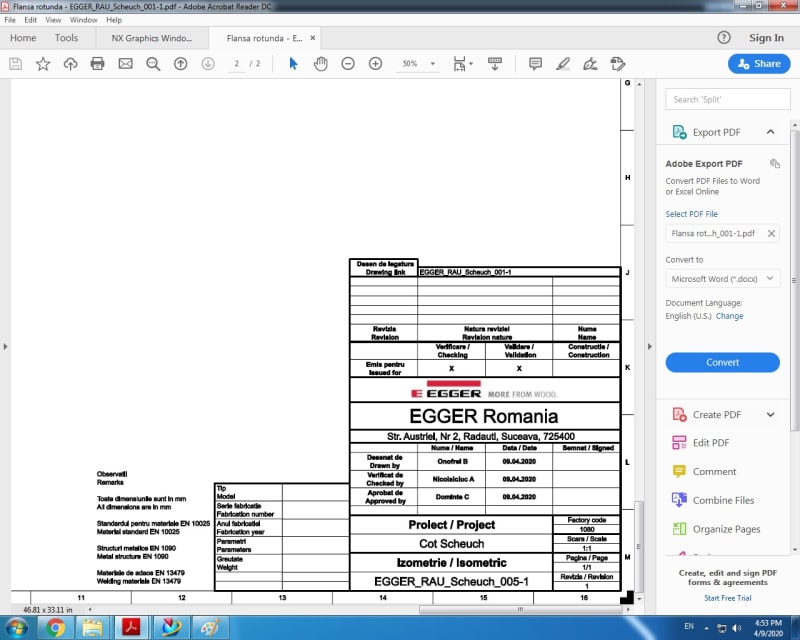Click the scrolling mode icon
800x640 pixels.
click(x=495, y=64)
